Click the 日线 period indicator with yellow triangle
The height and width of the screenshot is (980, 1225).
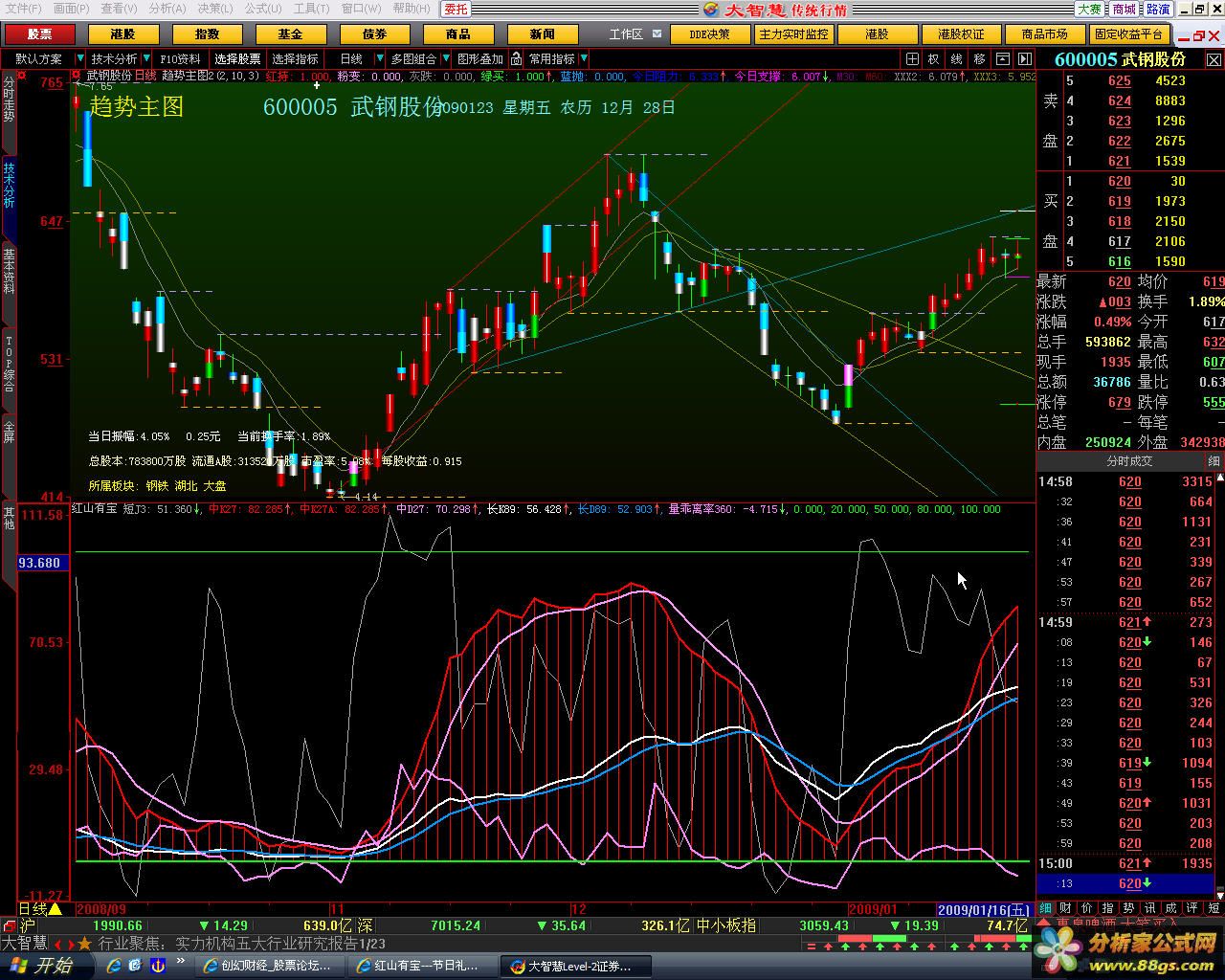40,908
